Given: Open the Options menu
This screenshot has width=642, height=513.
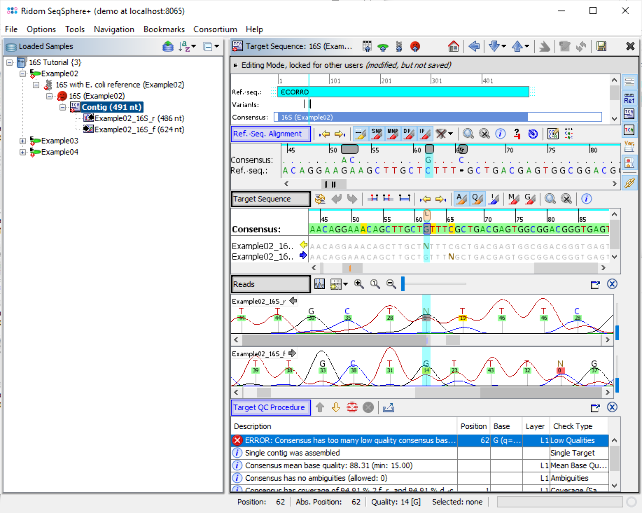Looking at the screenshot, I should click(x=41, y=29).
